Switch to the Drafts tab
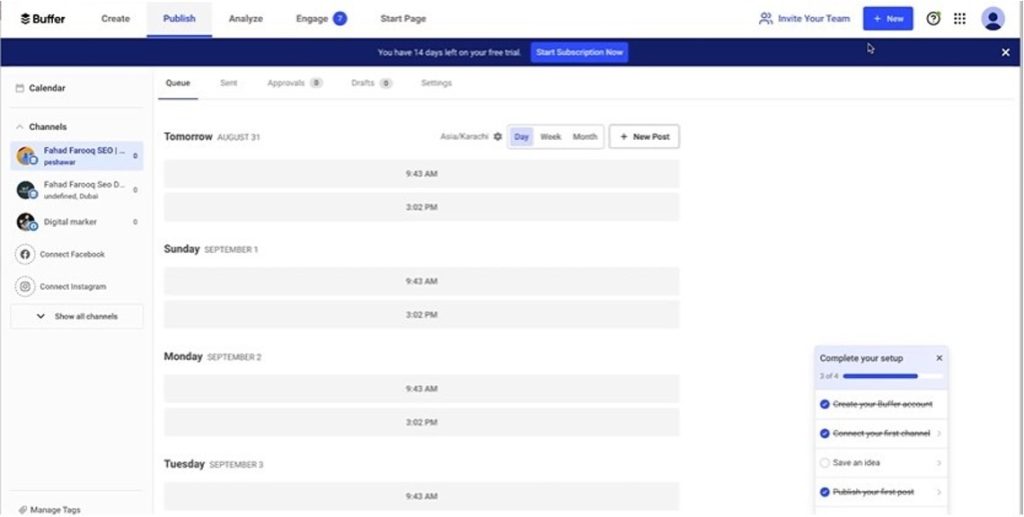The width and height of the screenshot is (1024, 517). click(x=372, y=84)
